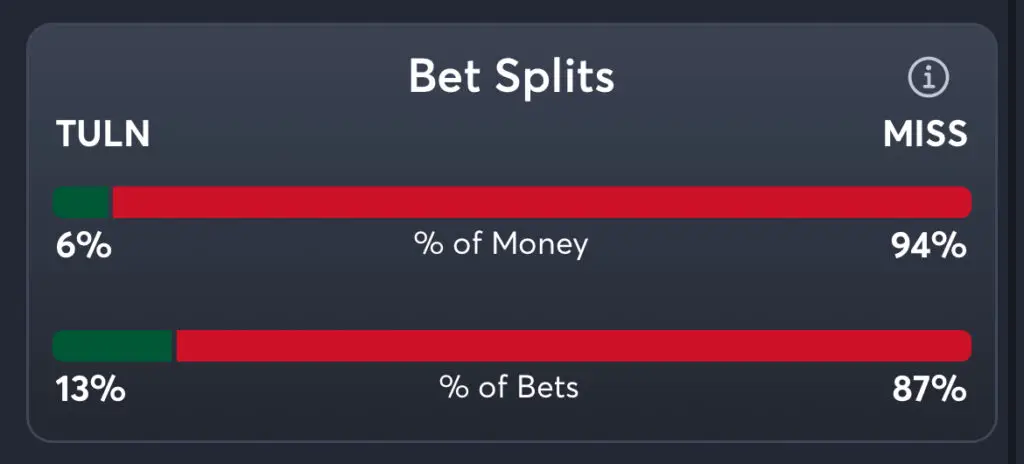This screenshot has width=1024, height=464.
Task: Click the info icon beside Bet Splits
Action: (927, 77)
